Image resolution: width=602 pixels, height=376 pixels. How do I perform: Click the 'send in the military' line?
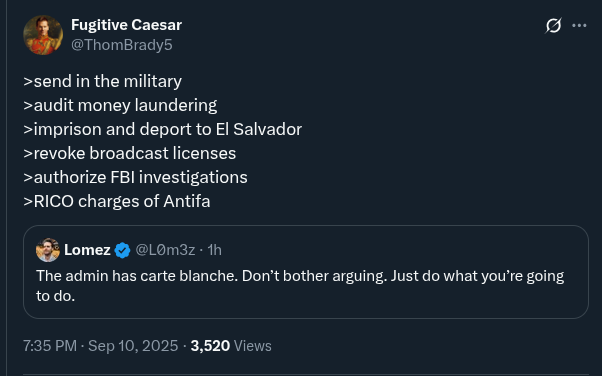(x=103, y=81)
